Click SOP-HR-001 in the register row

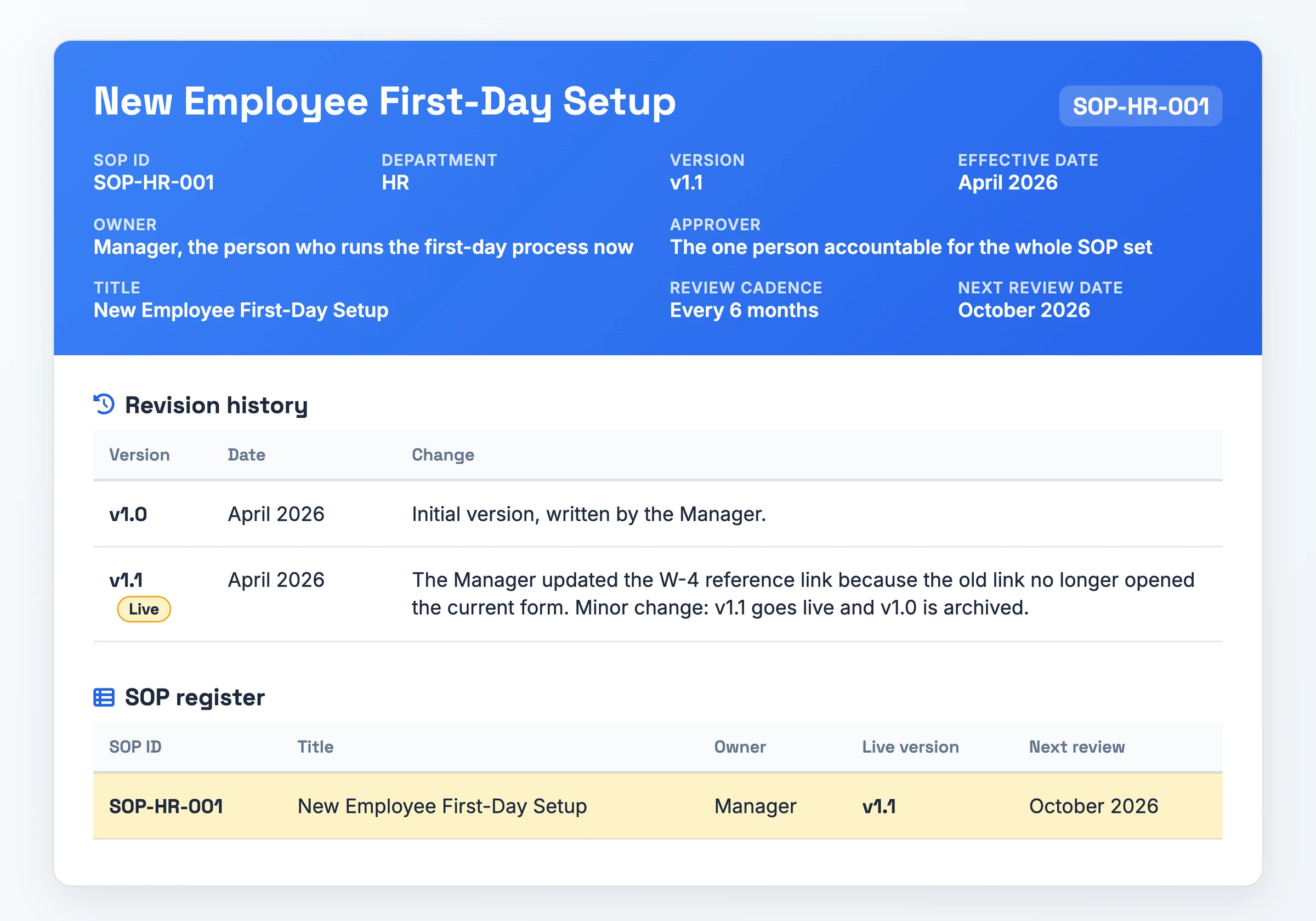coord(166,806)
